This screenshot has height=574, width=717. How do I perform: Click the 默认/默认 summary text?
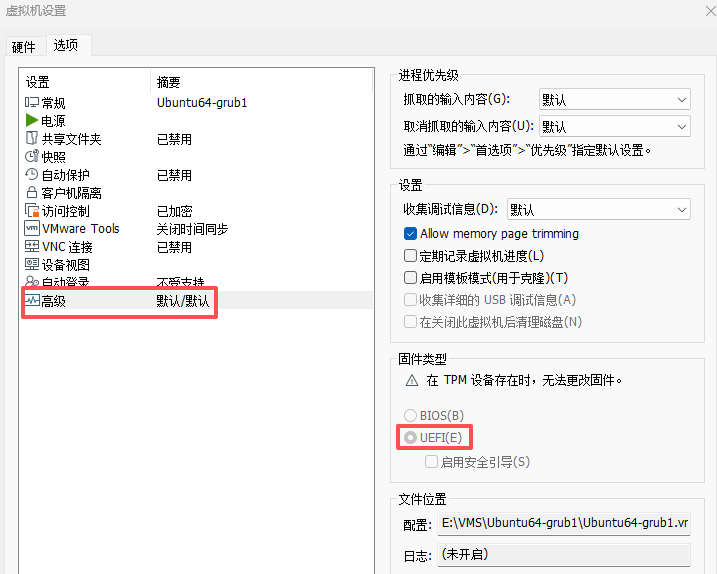(x=182, y=301)
